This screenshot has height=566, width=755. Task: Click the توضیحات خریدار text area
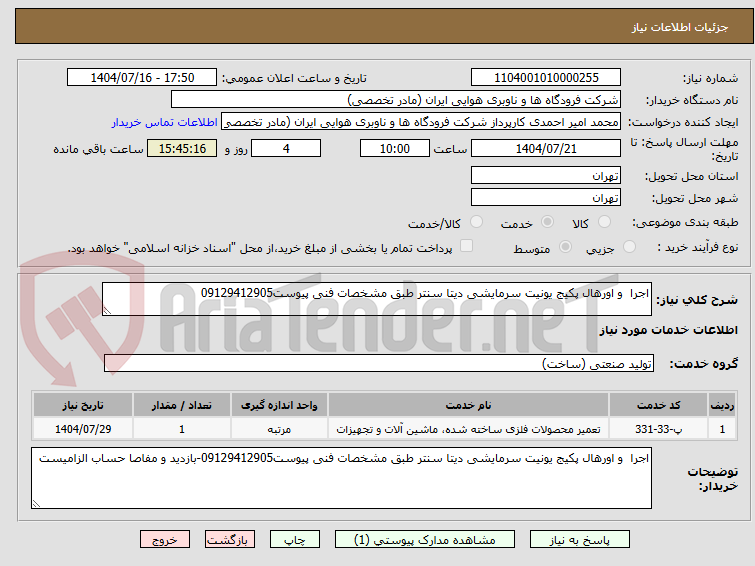(341, 478)
